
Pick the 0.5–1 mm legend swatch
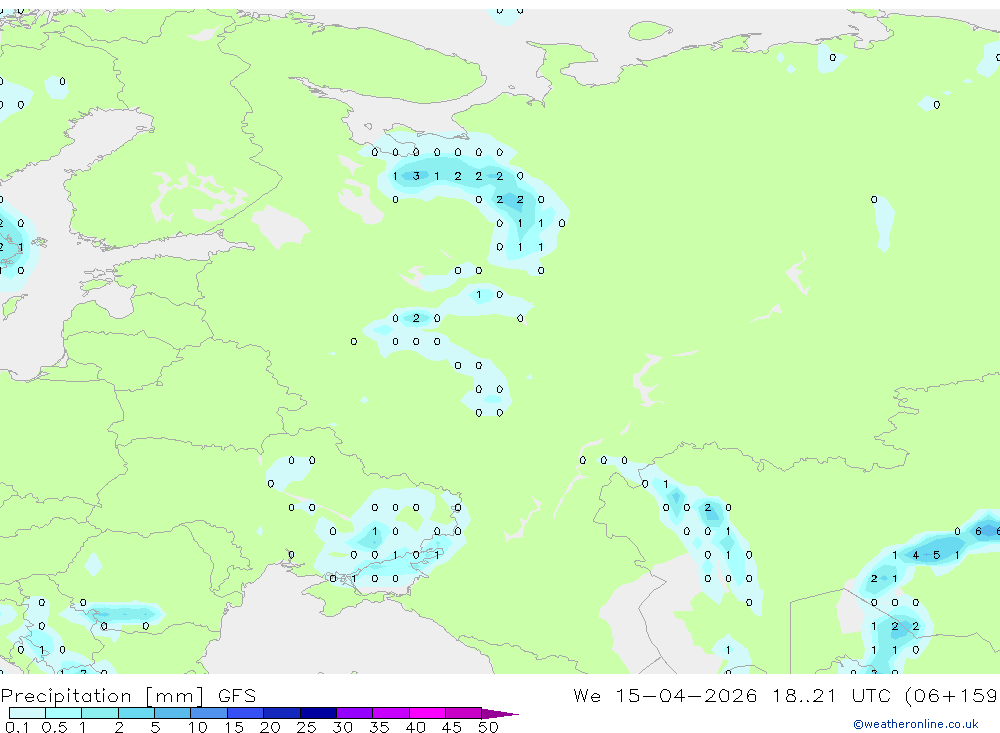click(63, 713)
